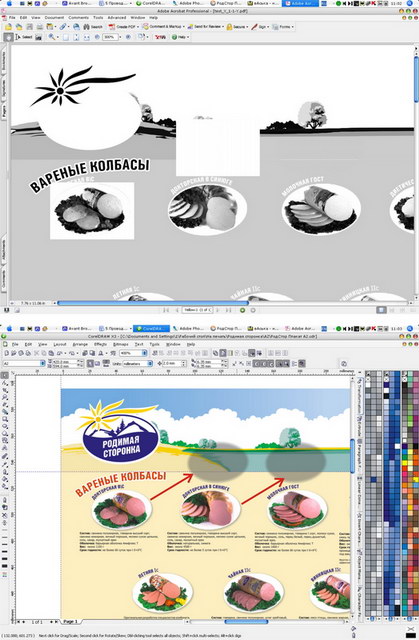This screenshot has width=419, height=640.
Task: Open the Create PDF dropdown
Action: [124, 27]
